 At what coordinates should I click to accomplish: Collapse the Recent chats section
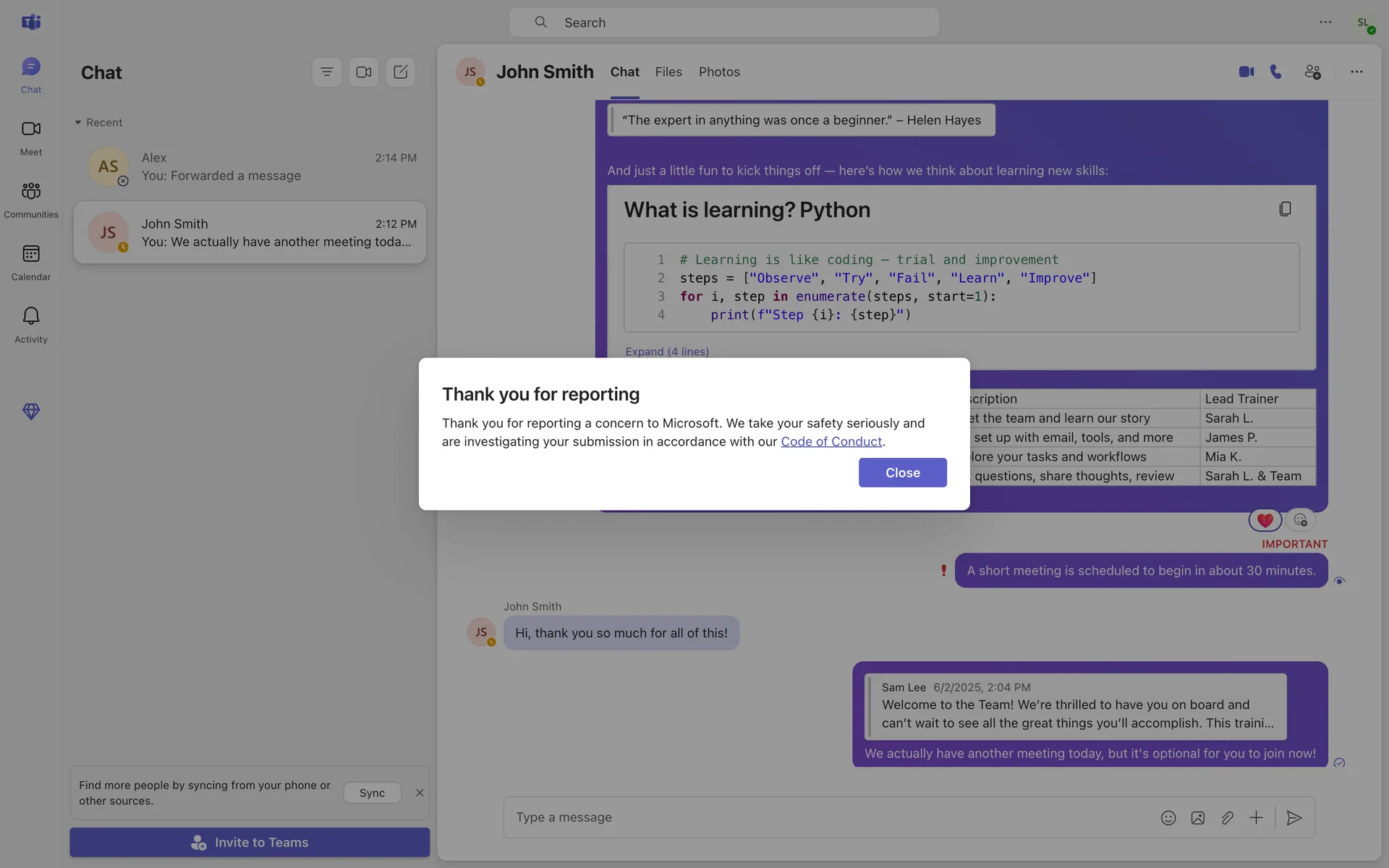click(78, 122)
